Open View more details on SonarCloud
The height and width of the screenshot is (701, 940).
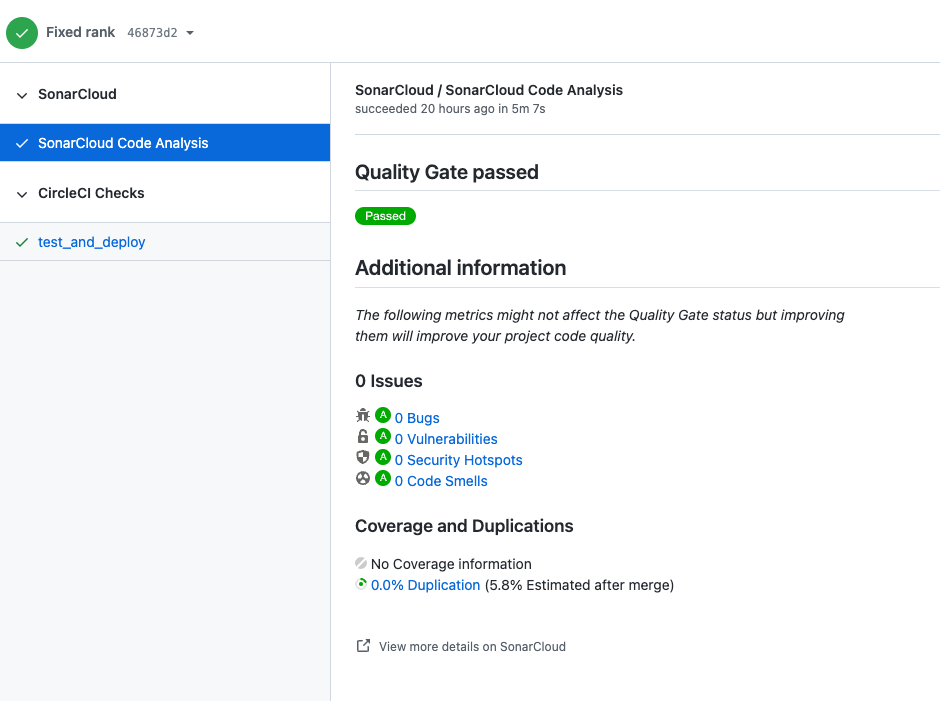click(x=471, y=646)
